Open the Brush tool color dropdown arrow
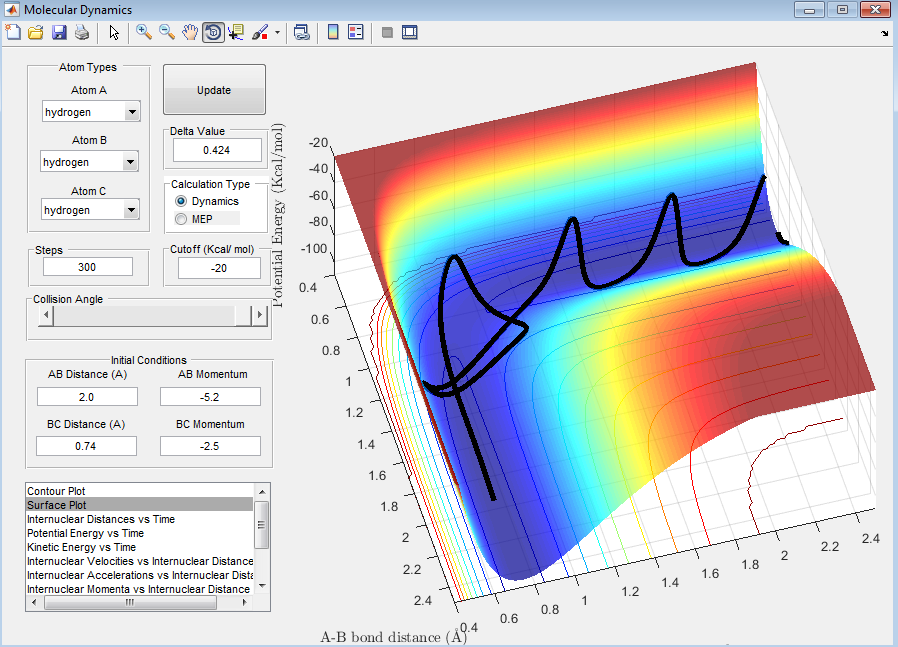 click(x=278, y=33)
